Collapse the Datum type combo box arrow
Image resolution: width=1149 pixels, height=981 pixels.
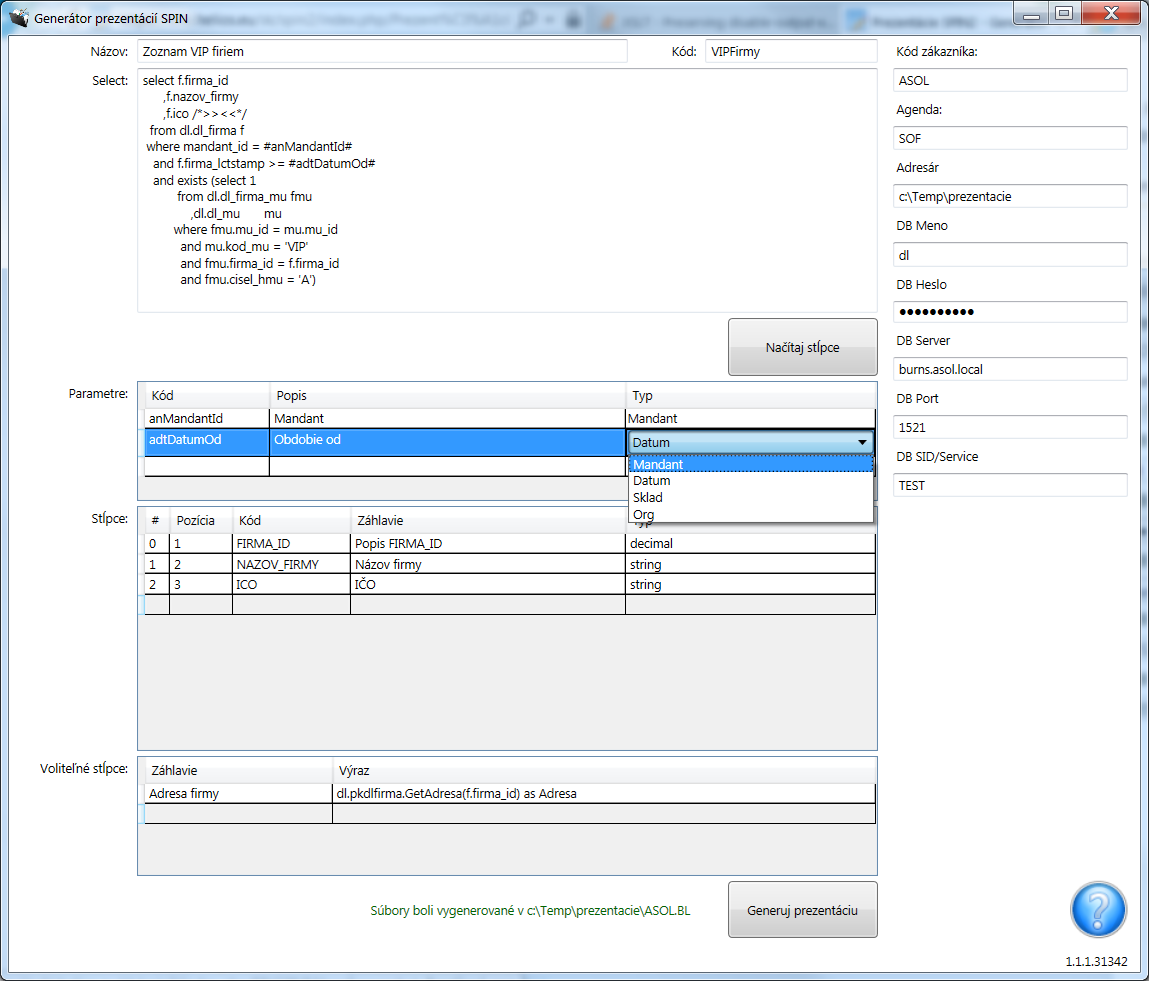point(861,442)
